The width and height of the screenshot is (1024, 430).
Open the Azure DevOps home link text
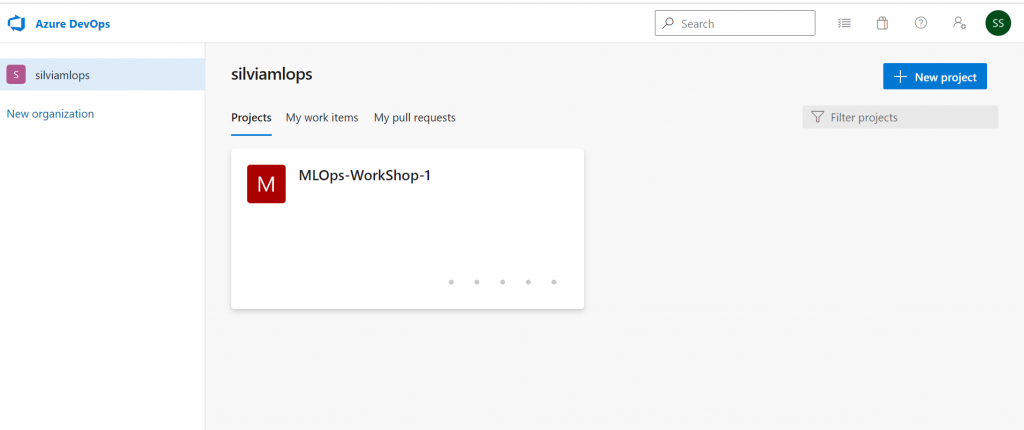[x=72, y=24]
